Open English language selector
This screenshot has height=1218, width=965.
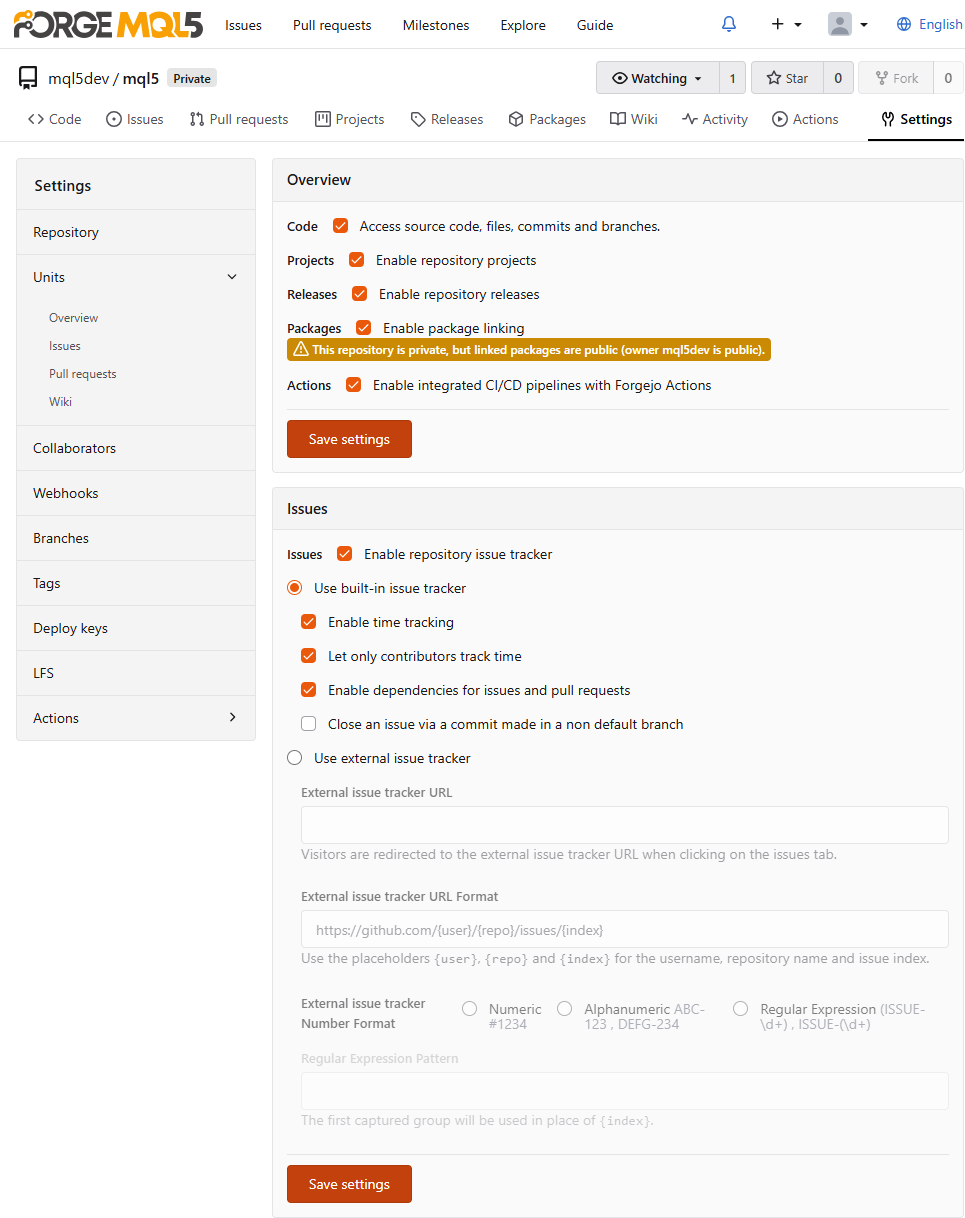[x=930, y=24]
